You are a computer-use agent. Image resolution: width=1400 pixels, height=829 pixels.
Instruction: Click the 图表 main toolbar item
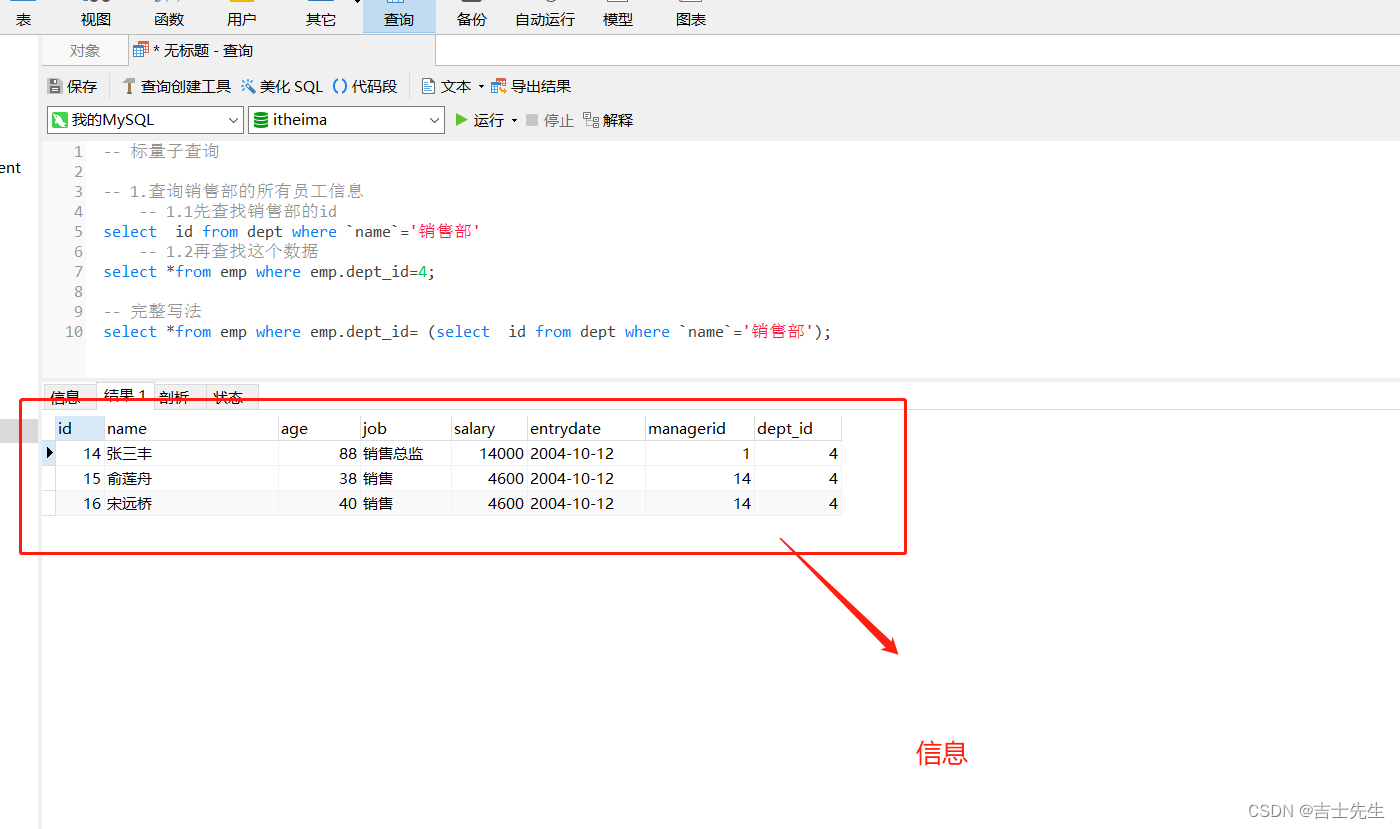(x=691, y=15)
